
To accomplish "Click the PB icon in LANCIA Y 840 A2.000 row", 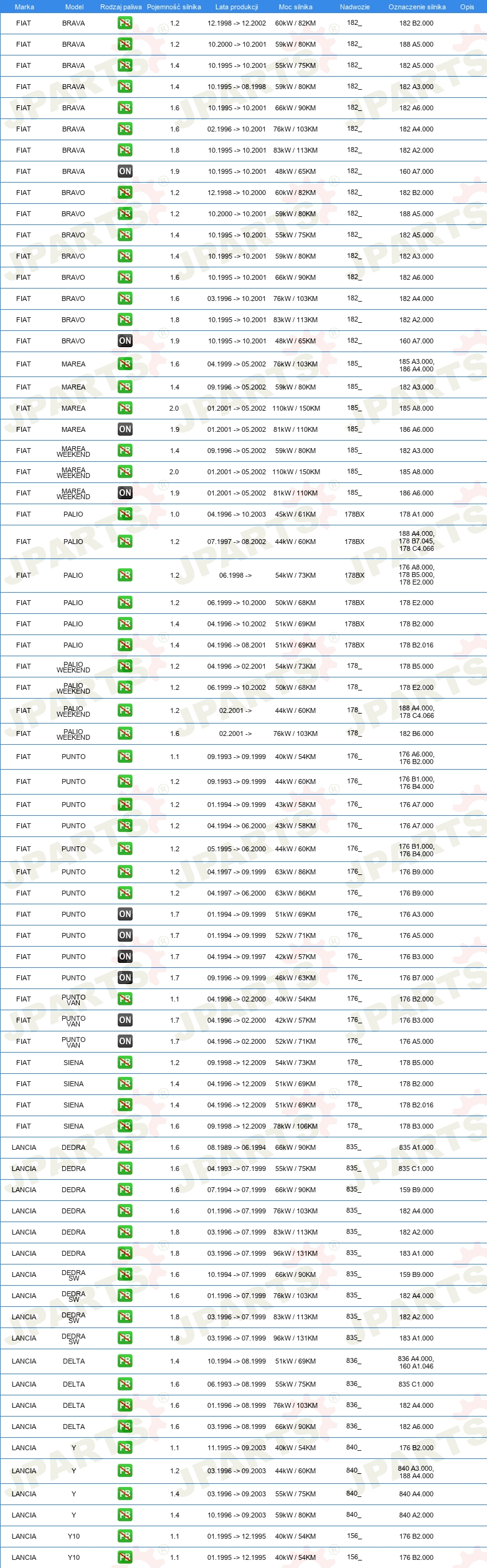I will tap(125, 1515).
